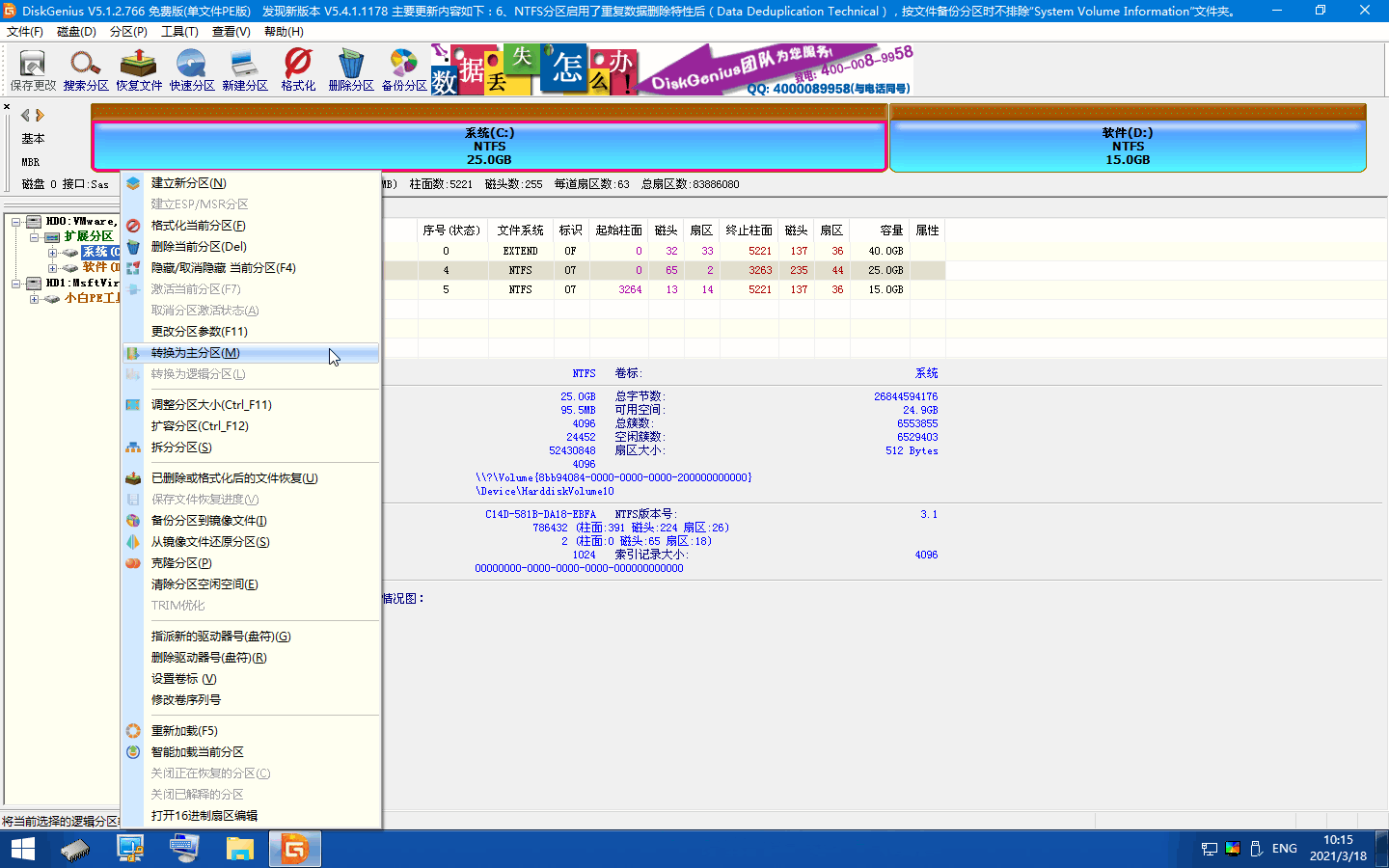The width and height of the screenshot is (1389, 868).
Task: Open the 工具(T) menu
Action: click(x=179, y=32)
